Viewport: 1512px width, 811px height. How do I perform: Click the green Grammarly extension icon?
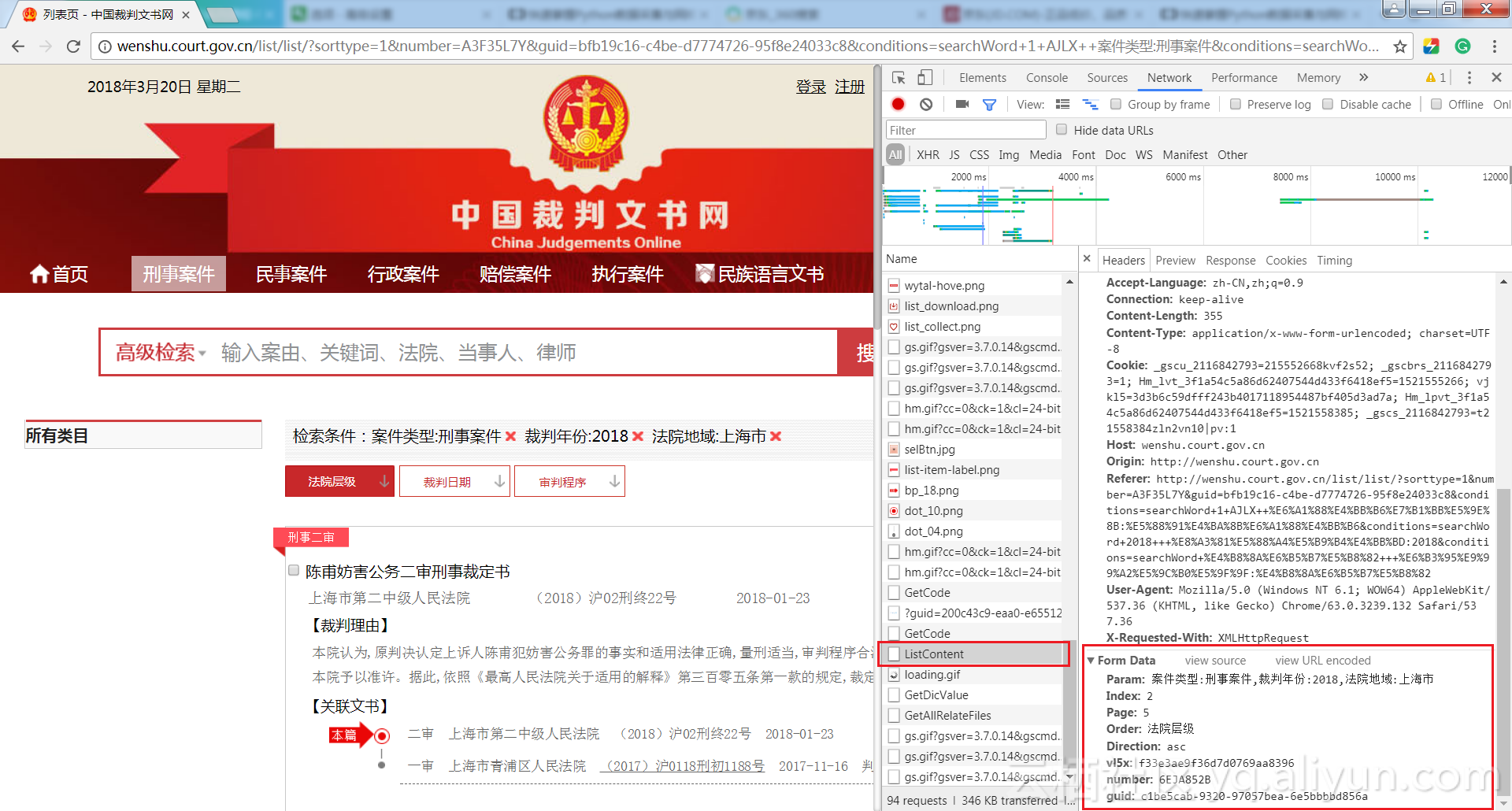coord(1462,46)
